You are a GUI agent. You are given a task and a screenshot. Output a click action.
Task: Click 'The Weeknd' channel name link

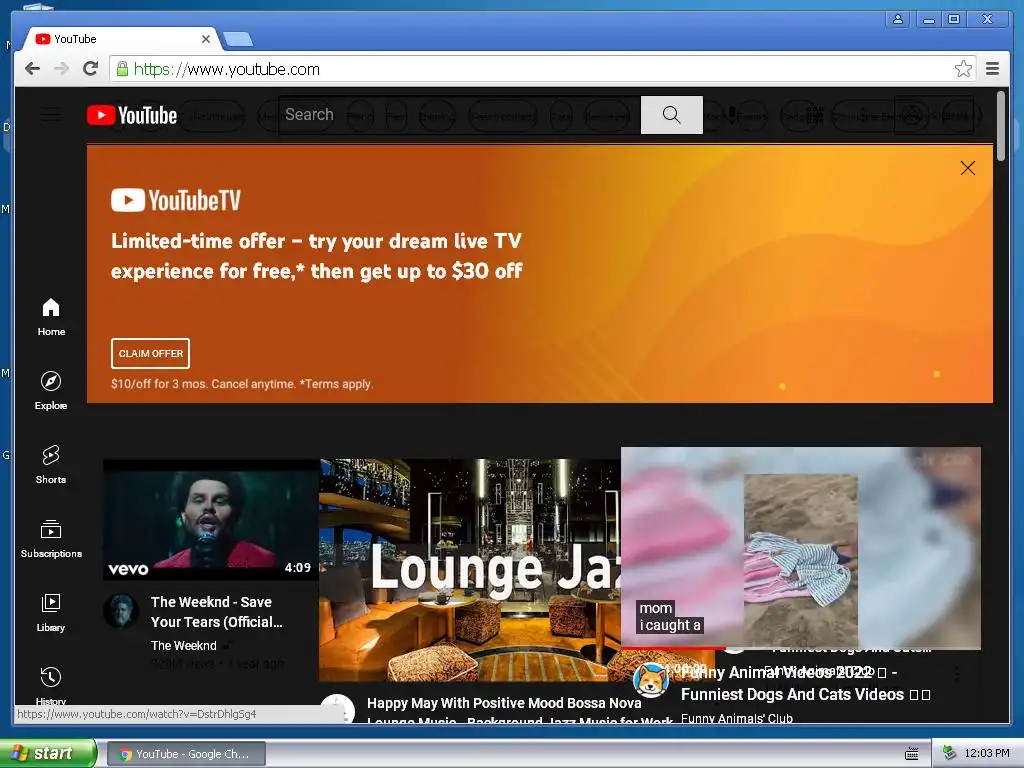(184, 645)
